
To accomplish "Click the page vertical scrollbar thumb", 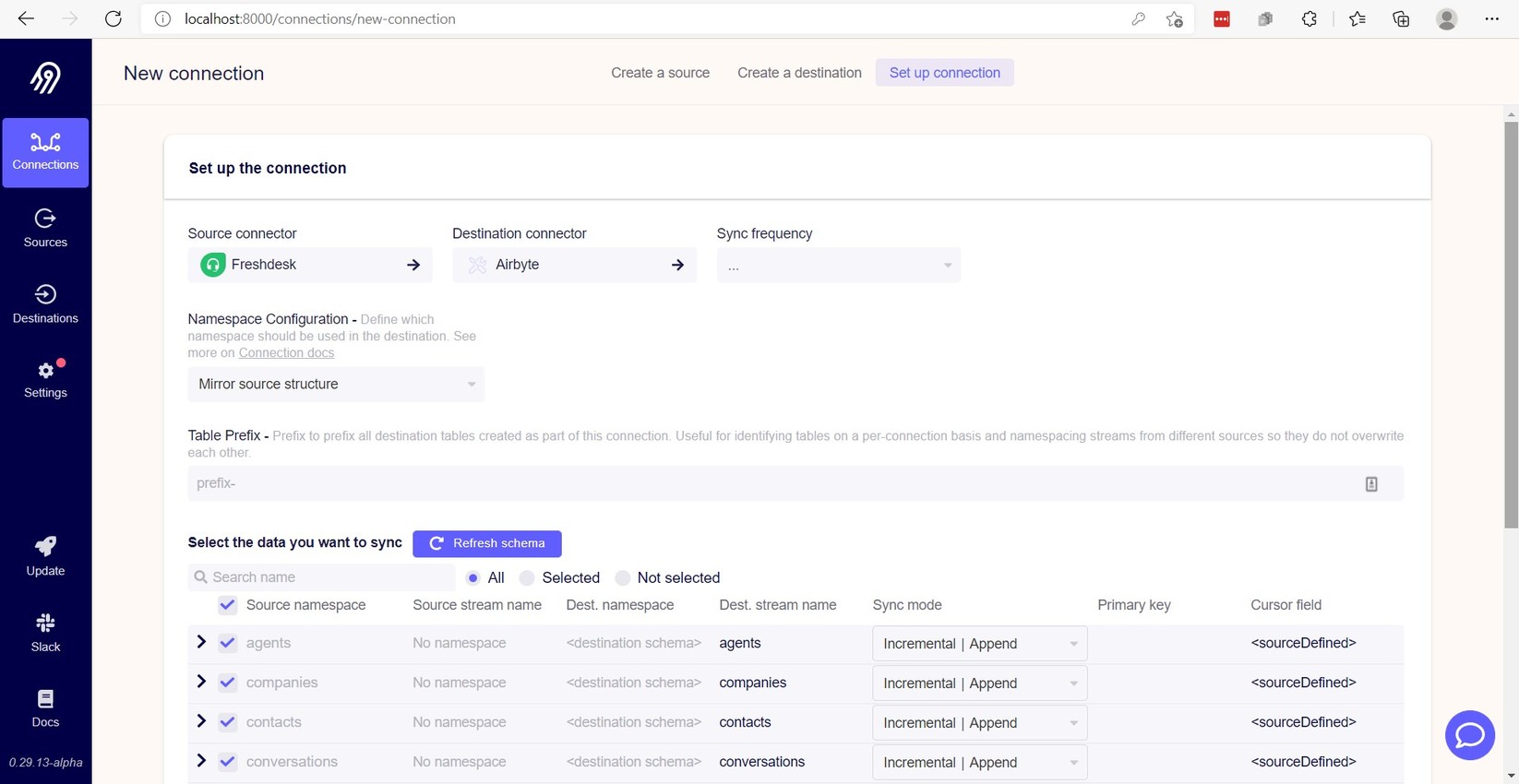I will click(1511, 325).
